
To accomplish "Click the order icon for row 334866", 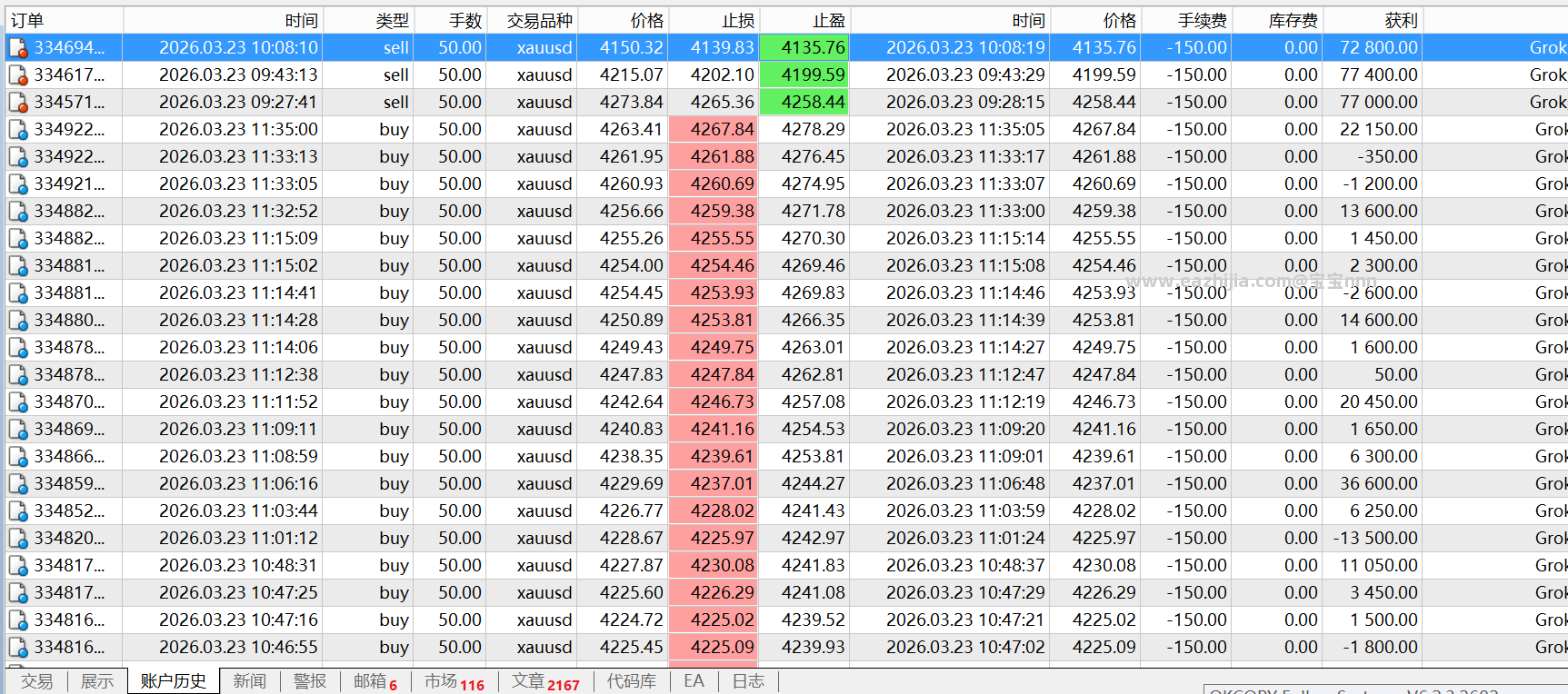I will (x=18, y=456).
